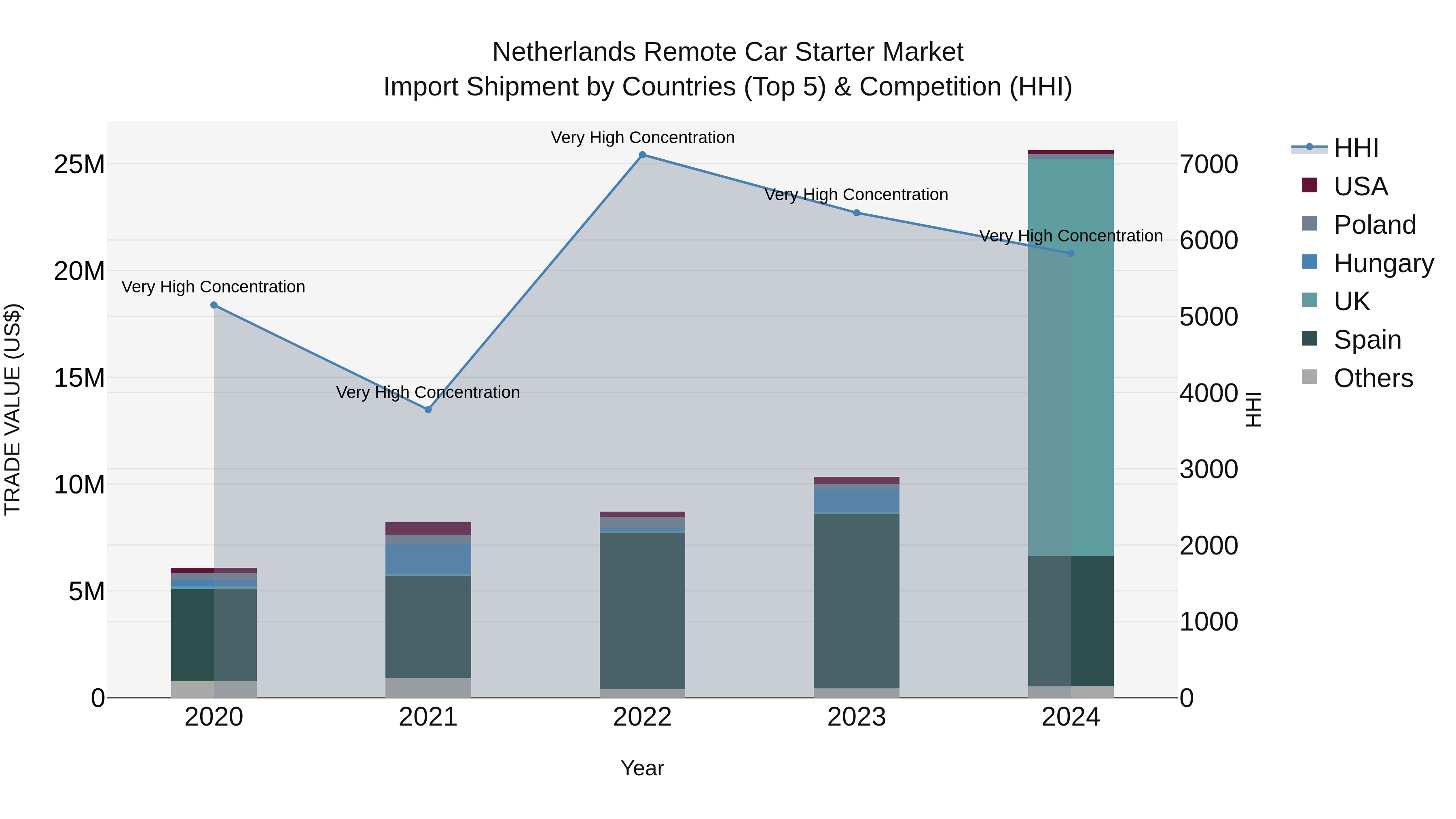Screen dimensions: 1456x819
Task: Click the 2020 Others bar segment
Action: pos(214,690)
